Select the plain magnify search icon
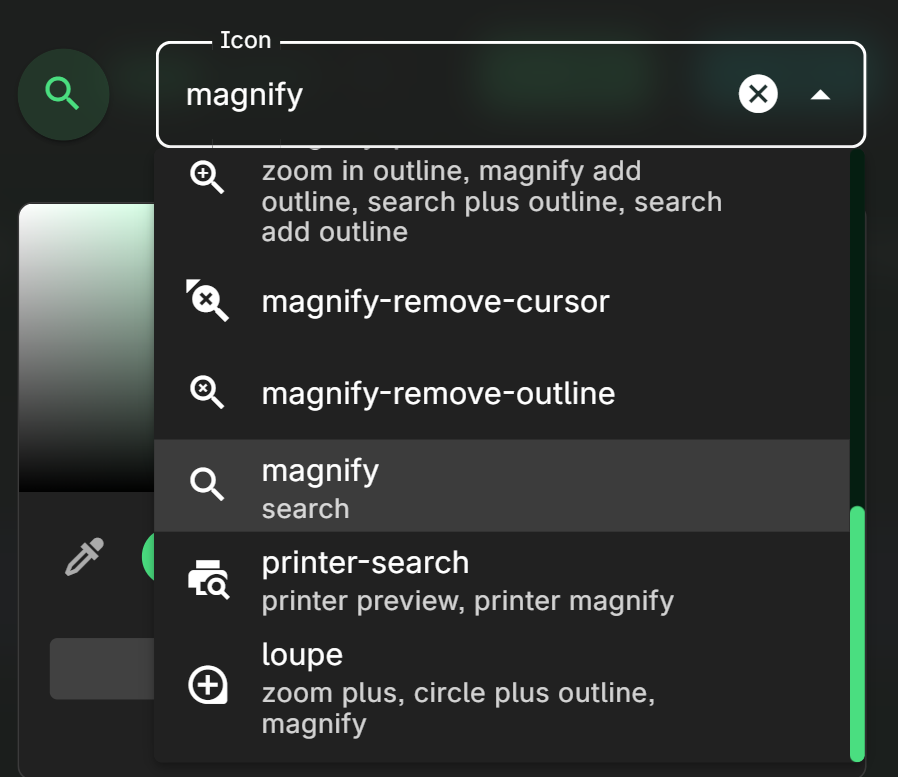 click(x=207, y=484)
